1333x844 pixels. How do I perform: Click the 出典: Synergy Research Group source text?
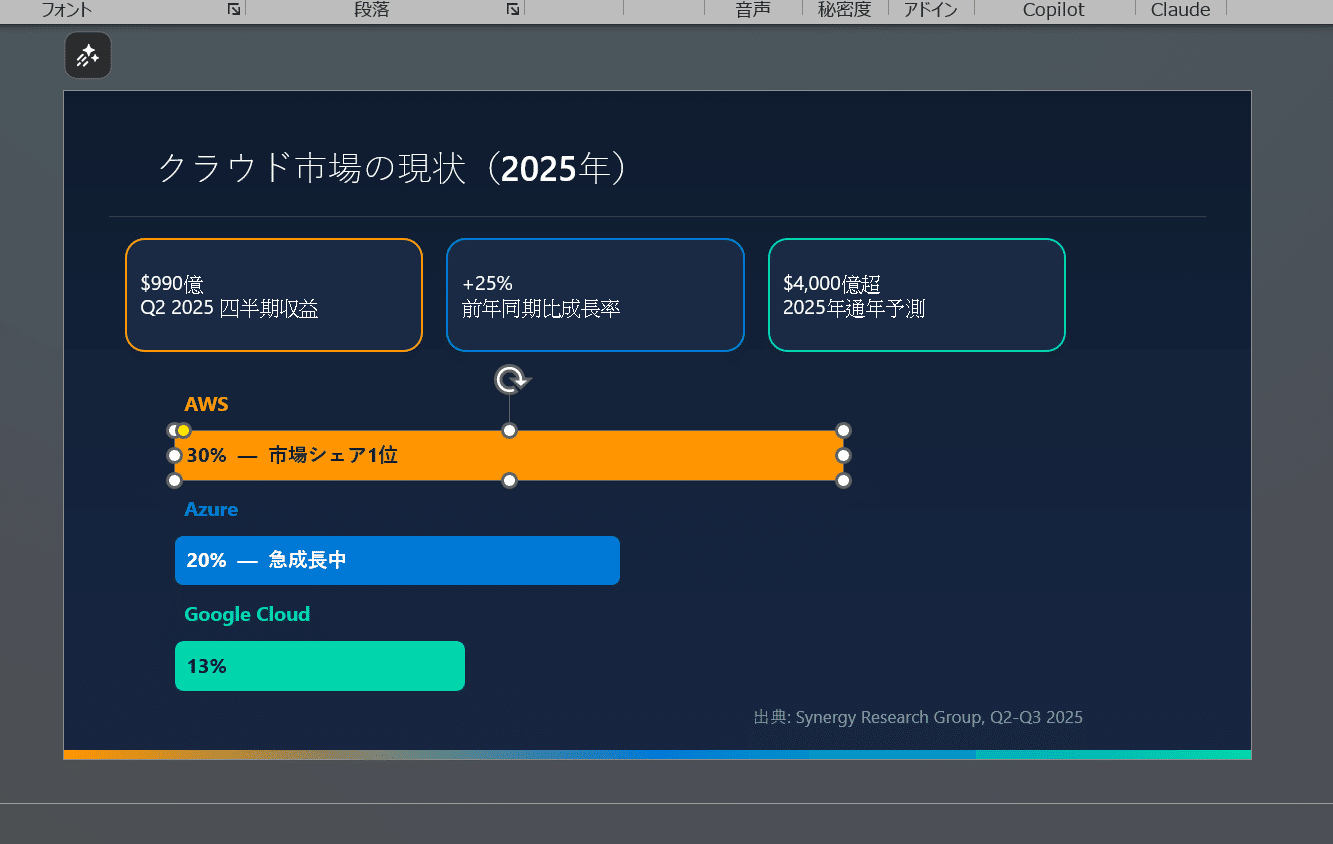(918, 717)
